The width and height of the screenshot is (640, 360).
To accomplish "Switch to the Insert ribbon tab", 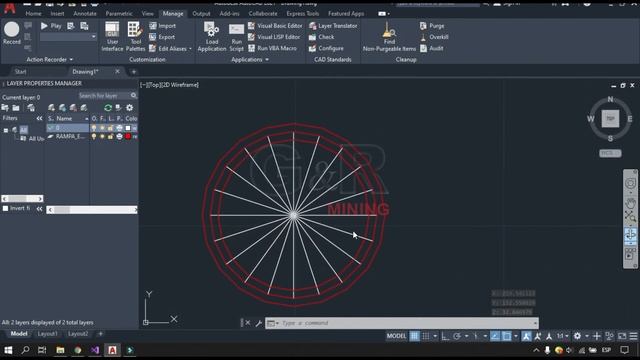I will pos(57,13).
